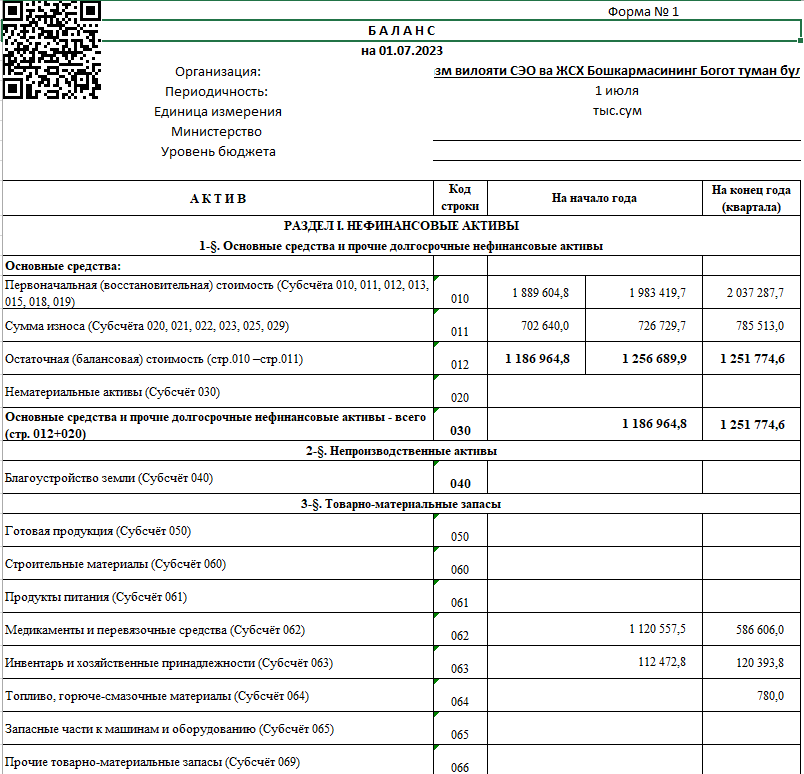Viewport: 804px width, 774px height.
Task: Click 'Строительные материалы (Субсчёт 060)' label
Action: 115,564
